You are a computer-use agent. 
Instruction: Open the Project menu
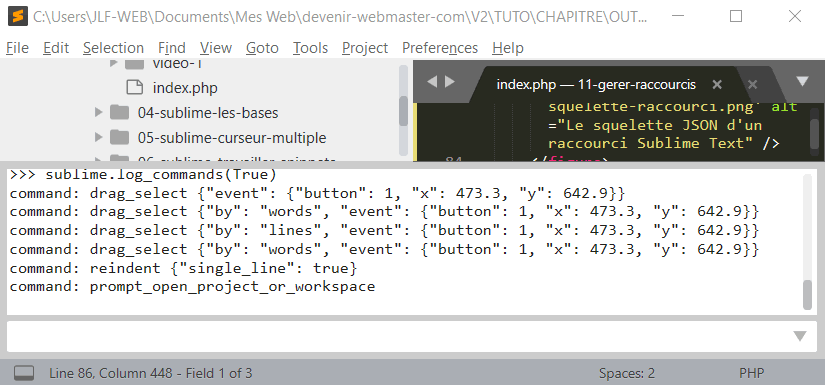point(365,48)
